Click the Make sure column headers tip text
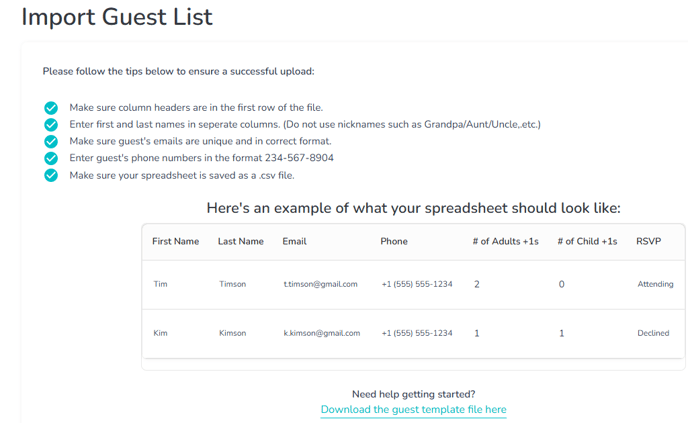This screenshot has height=423, width=688. pos(196,108)
